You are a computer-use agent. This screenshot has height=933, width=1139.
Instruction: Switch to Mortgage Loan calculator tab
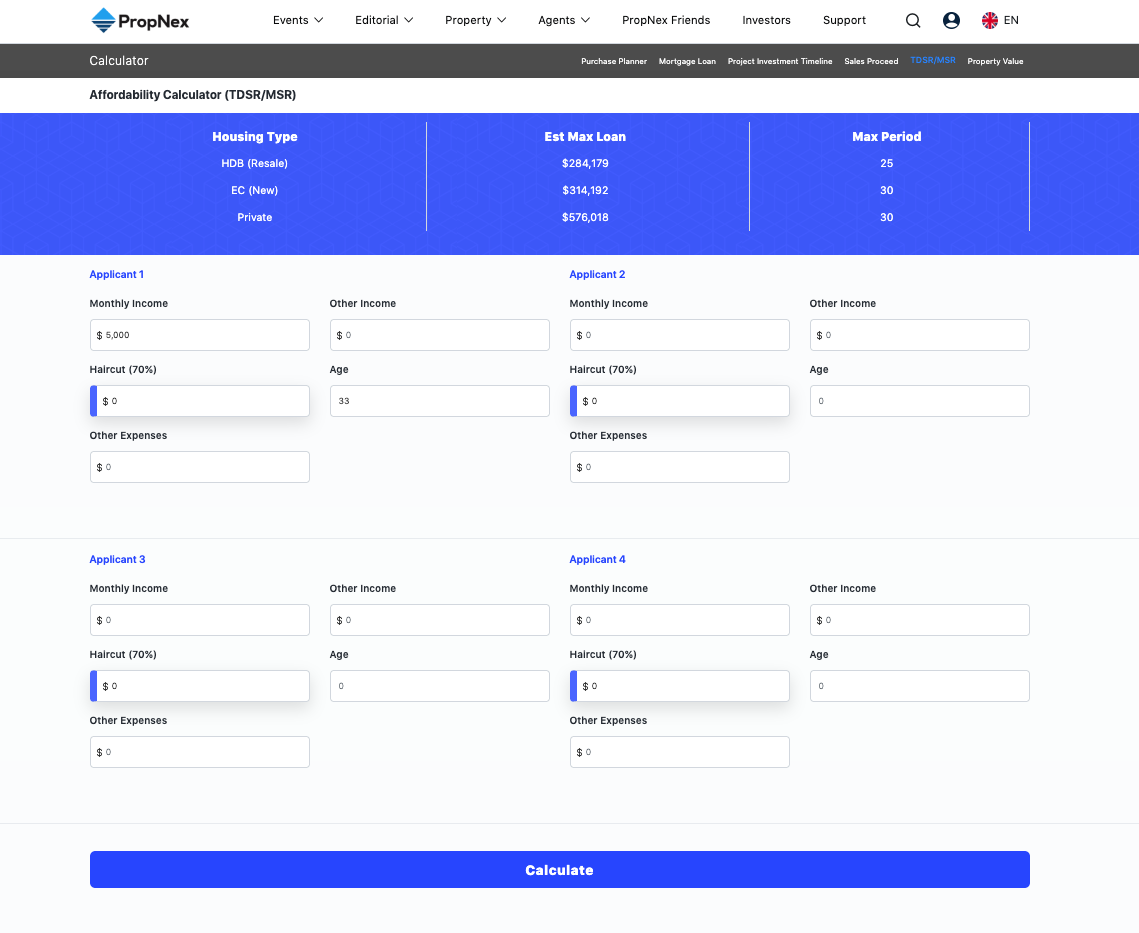pyautogui.click(x=687, y=61)
